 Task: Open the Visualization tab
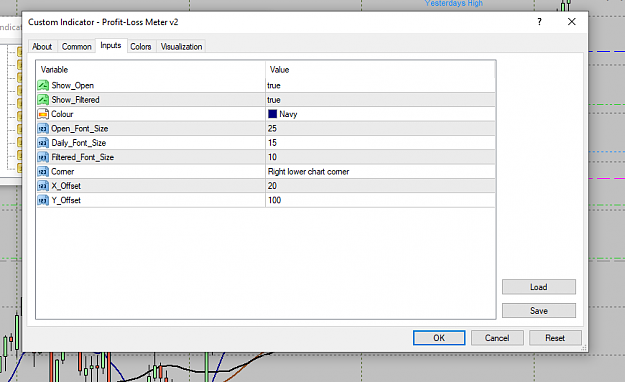point(181,47)
